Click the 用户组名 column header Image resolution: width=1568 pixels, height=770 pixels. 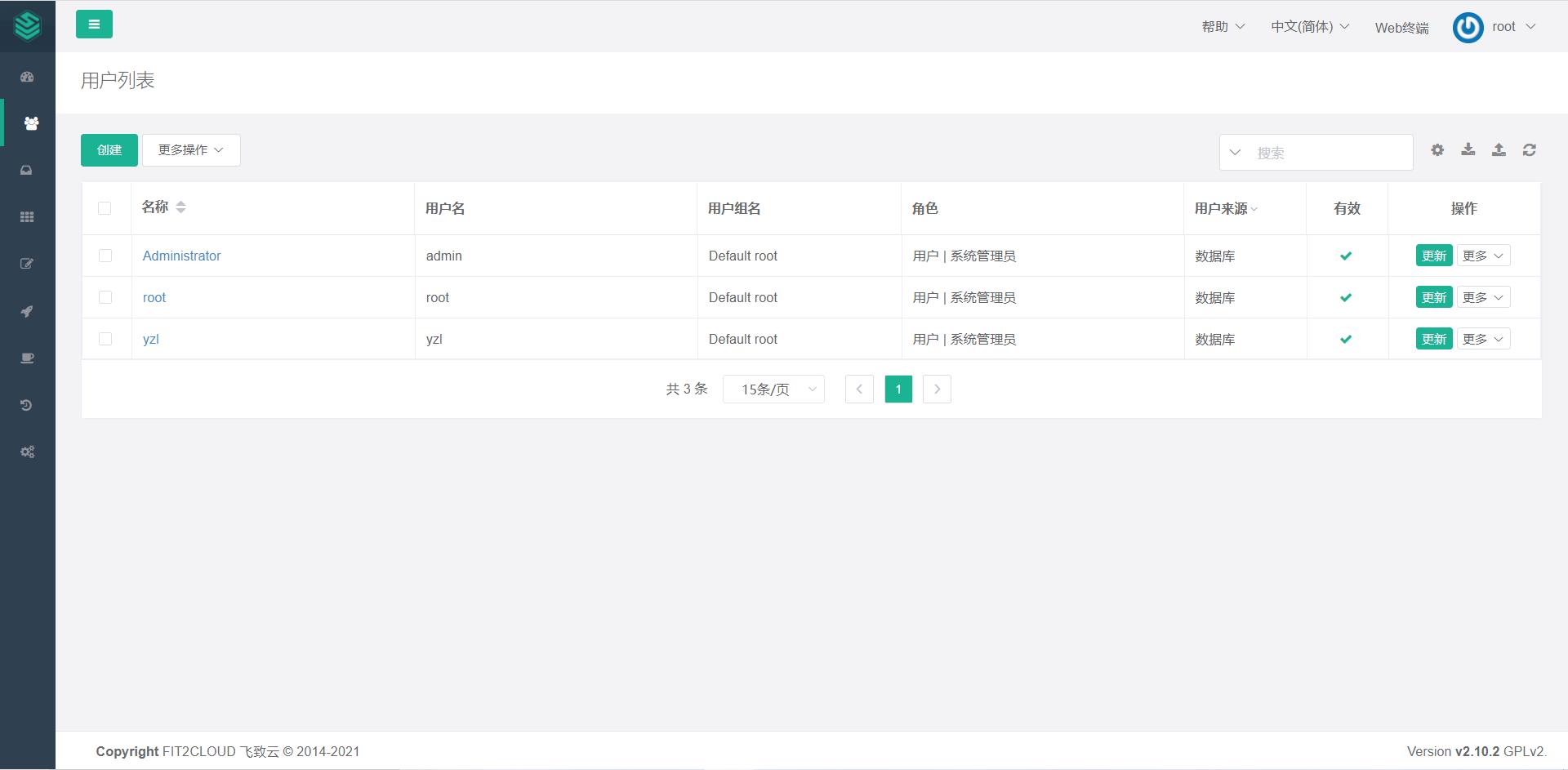[734, 208]
